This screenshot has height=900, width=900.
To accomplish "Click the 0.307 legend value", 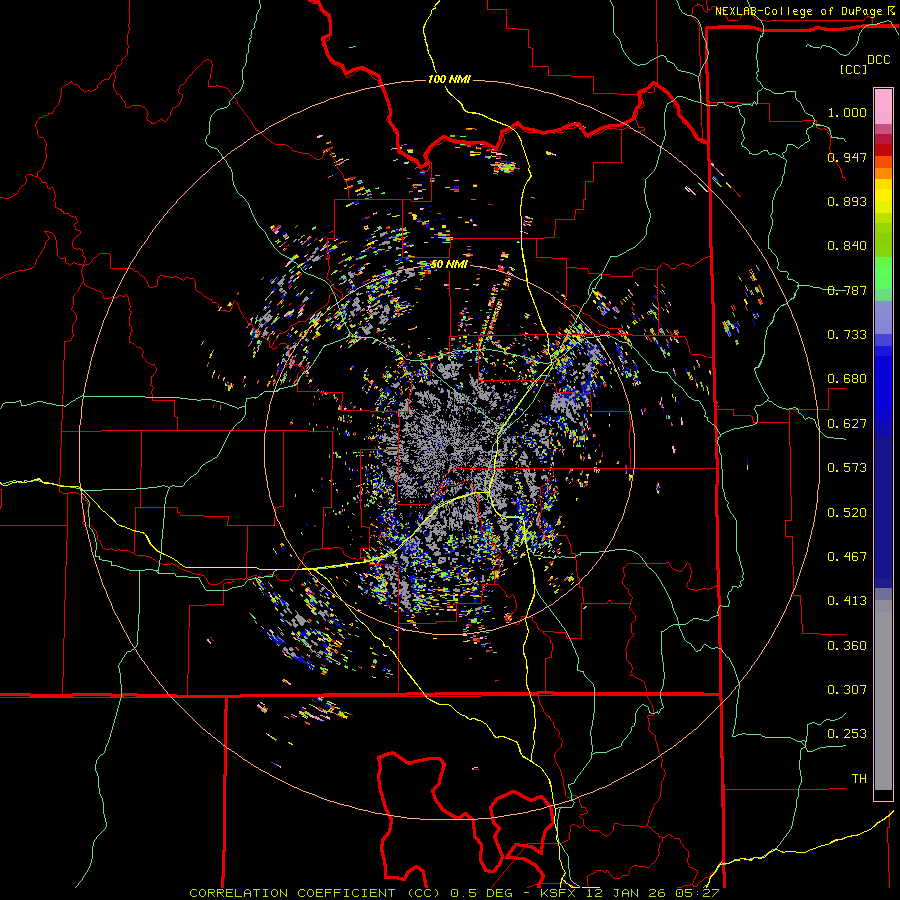I will (x=847, y=690).
